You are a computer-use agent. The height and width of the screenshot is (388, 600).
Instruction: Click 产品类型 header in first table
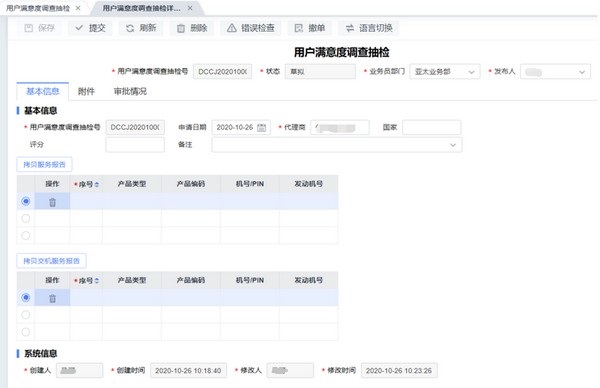[x=132, y=184]
